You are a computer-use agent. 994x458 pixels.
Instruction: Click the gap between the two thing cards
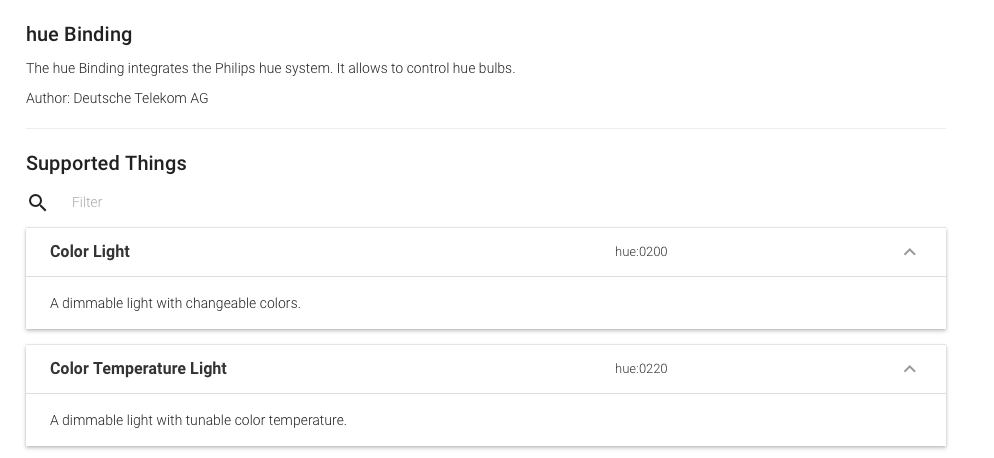click(x=486, y=337)
